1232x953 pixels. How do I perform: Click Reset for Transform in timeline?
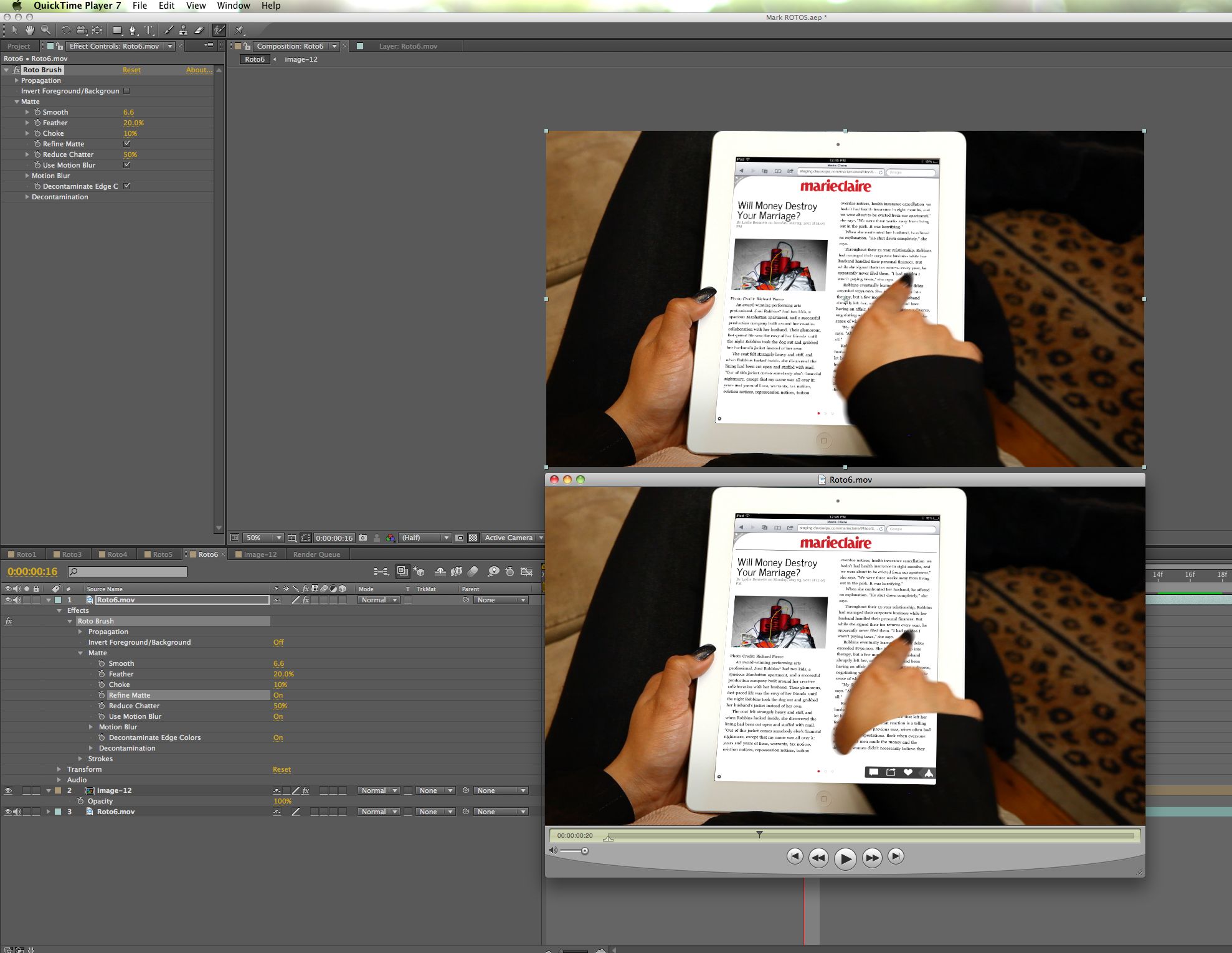[x=282, y=769]
